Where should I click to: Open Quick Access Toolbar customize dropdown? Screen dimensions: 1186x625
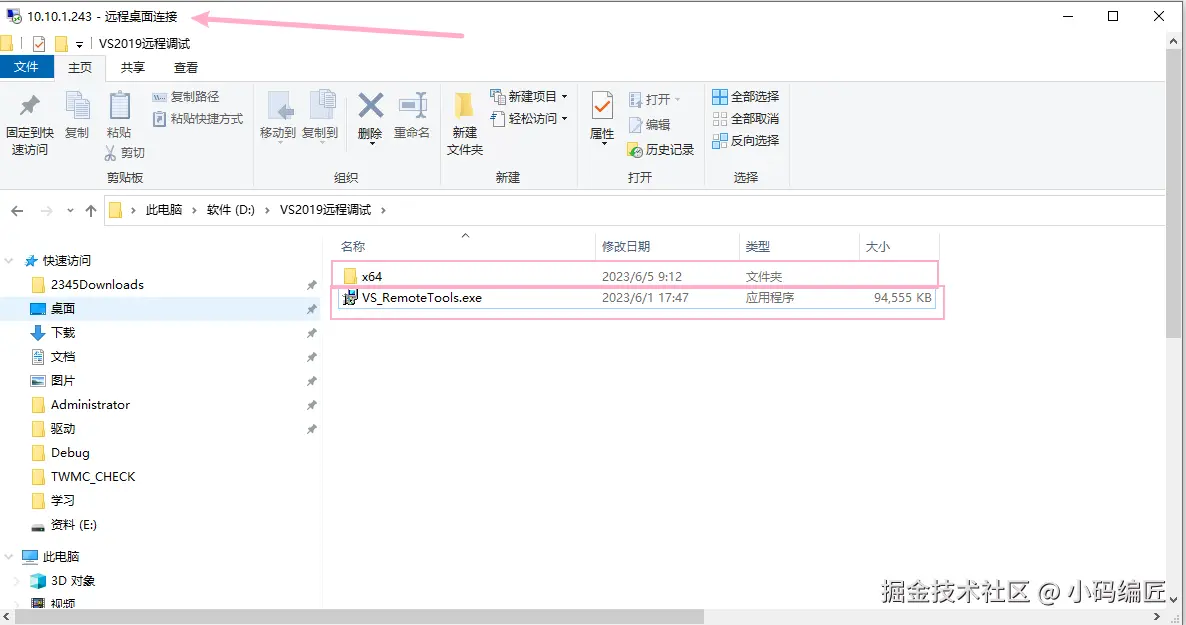(x=79, y=45)
